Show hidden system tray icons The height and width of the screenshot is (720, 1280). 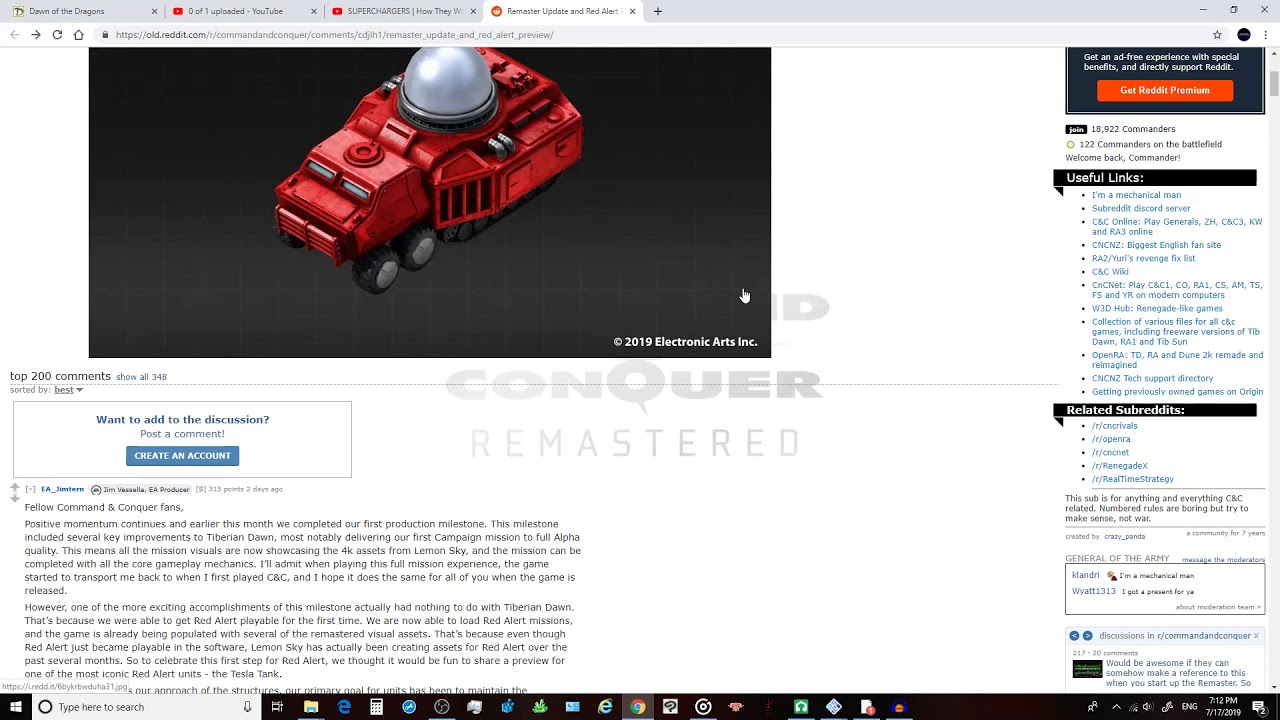[x=1117, y=707]
